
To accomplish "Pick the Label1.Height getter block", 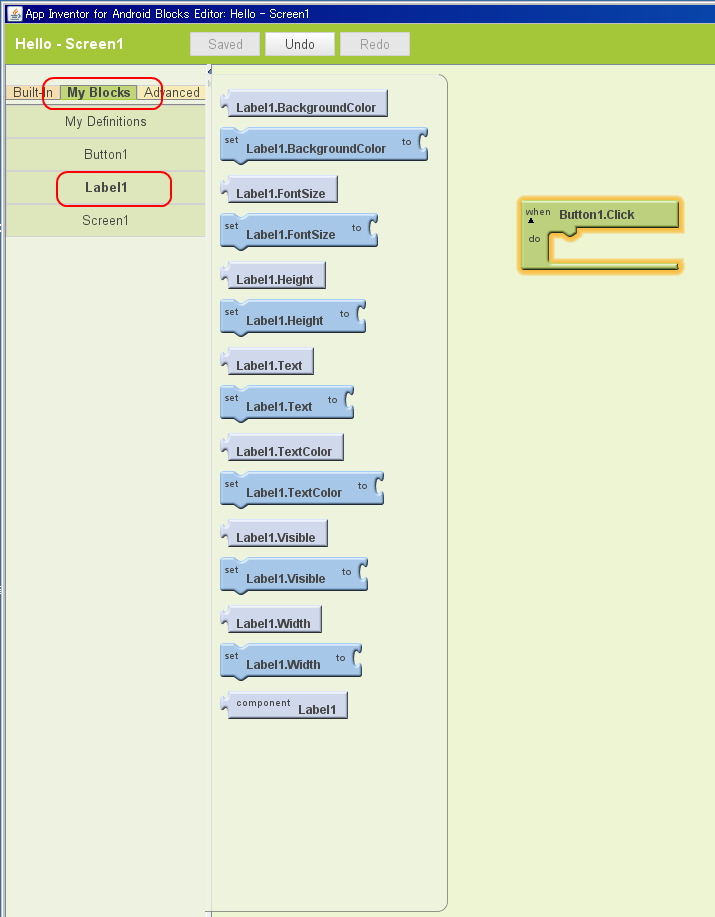I will point(273,275).
